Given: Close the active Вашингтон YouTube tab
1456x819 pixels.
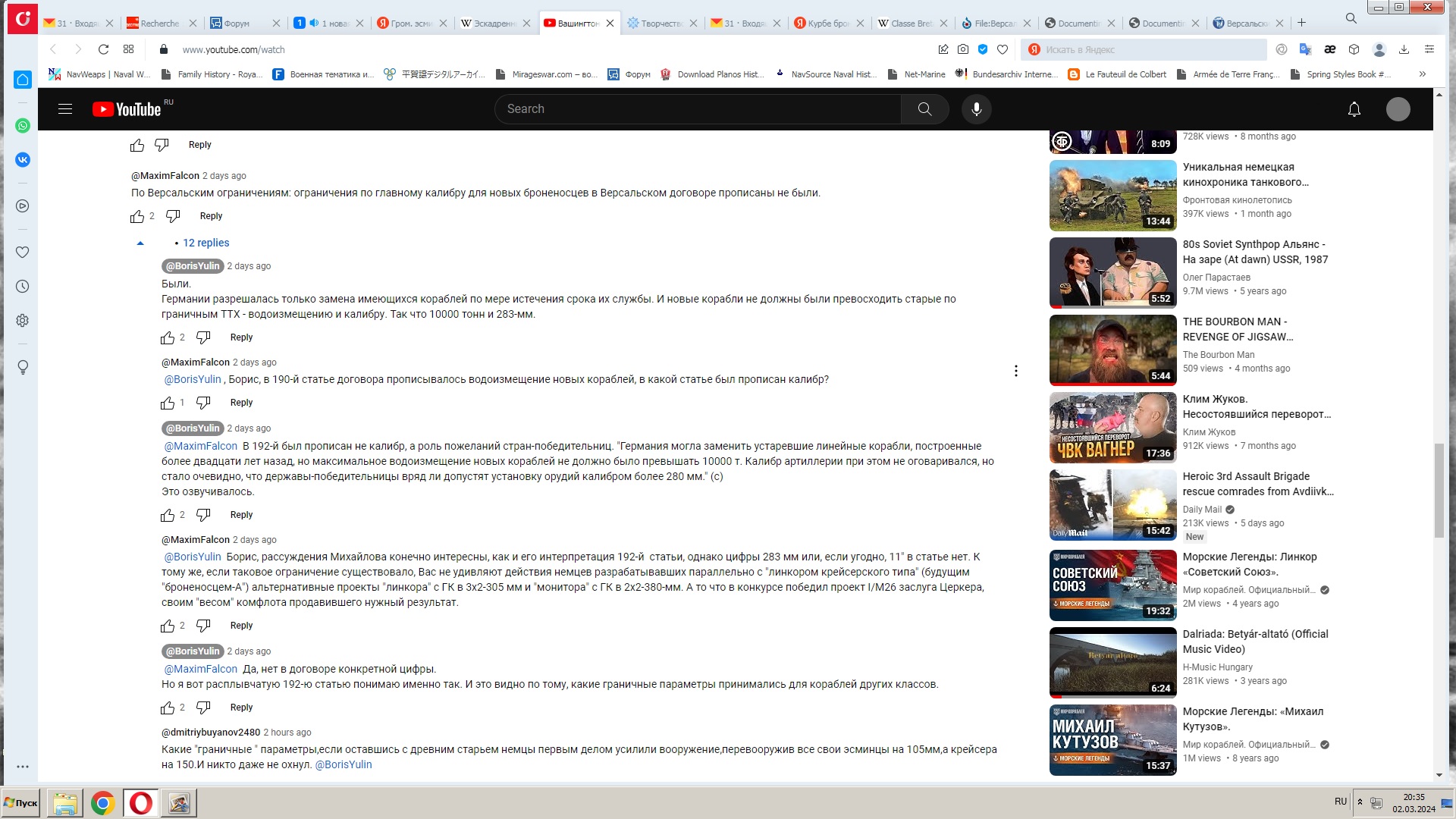Looking at the screenshot, I should point(610,24).
